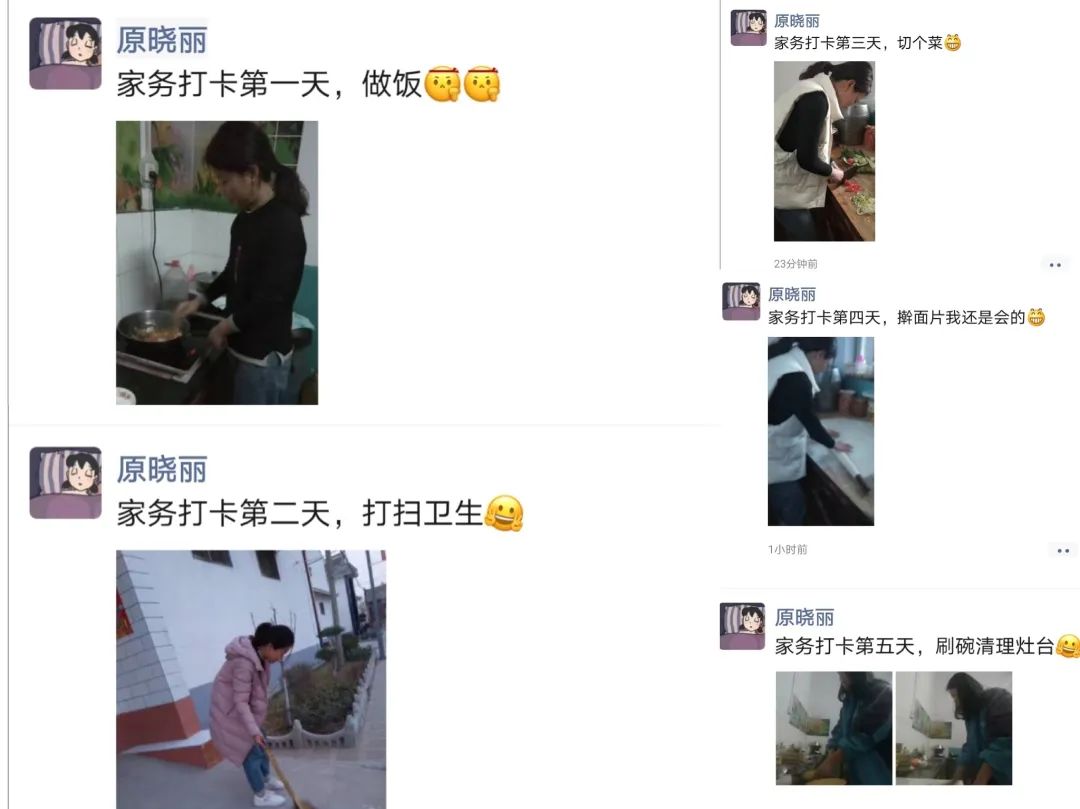
Task: Click the 原晓丽 name on the 刷碗 post
Action: point(804,618)
